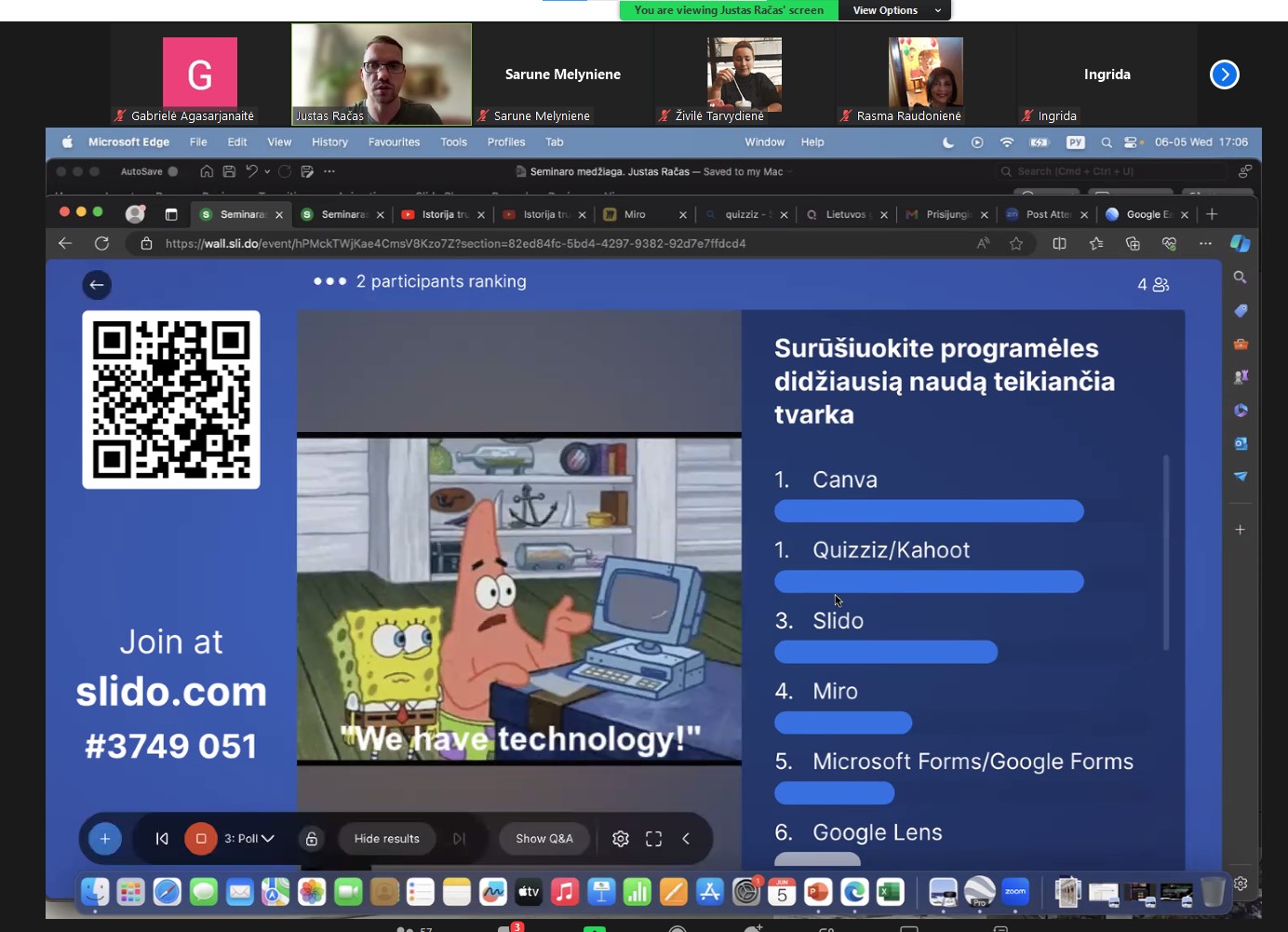The image size is (1288, 932).
Task: Open Edge sidebar search icon
Action: [x=1240, y=277]
